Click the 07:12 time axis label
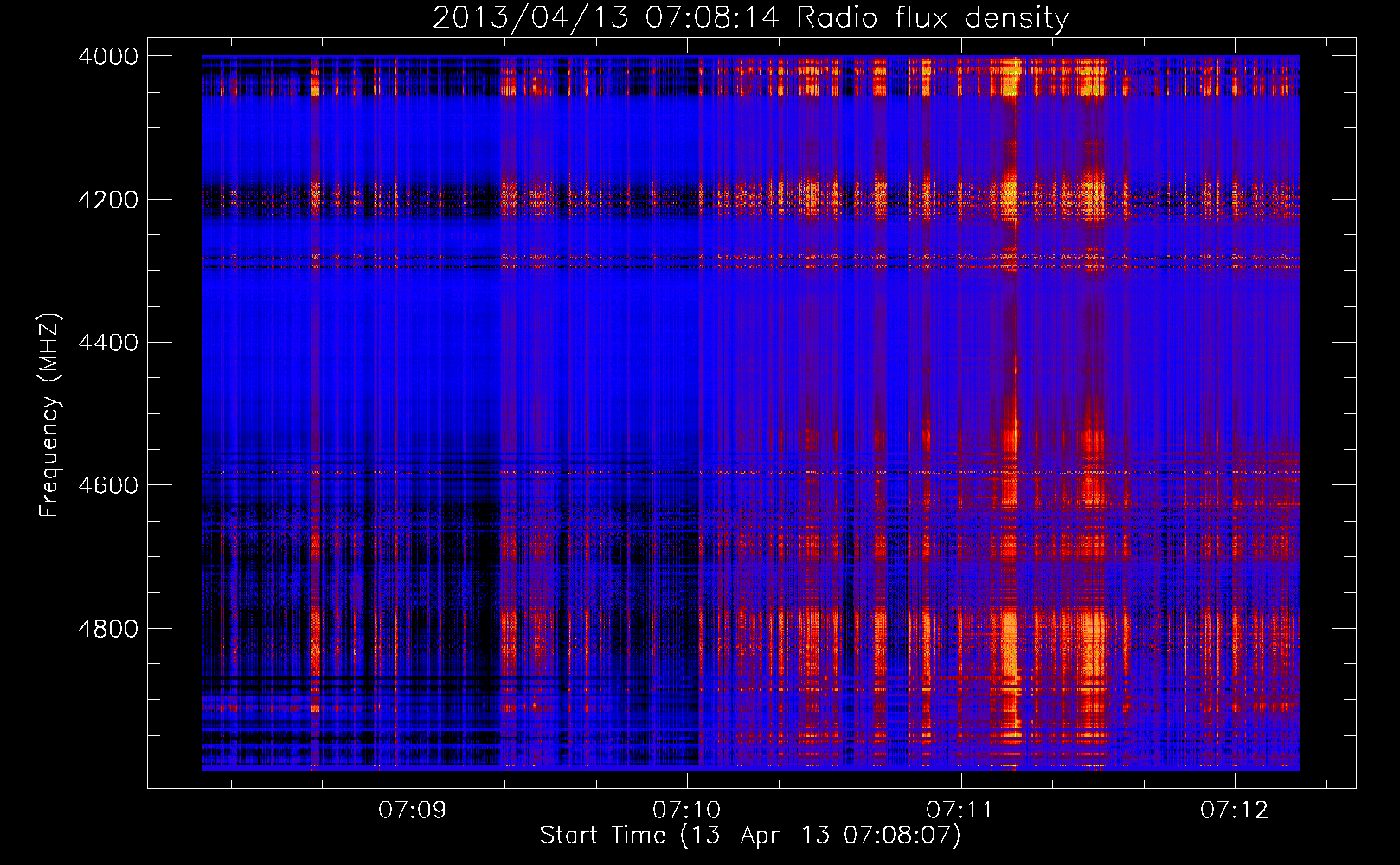Viewport: 1400px width, 865px height. tap(1235, 810)
